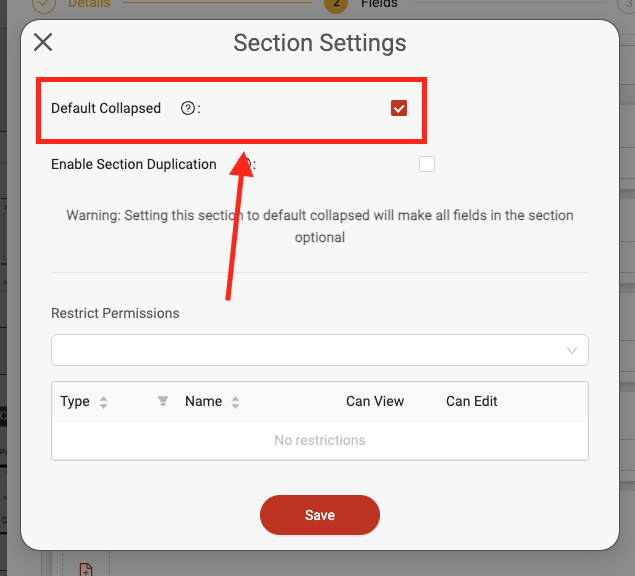
Task: Click the Type column header label
Action: pyautogui.click(x=75, y=401)
